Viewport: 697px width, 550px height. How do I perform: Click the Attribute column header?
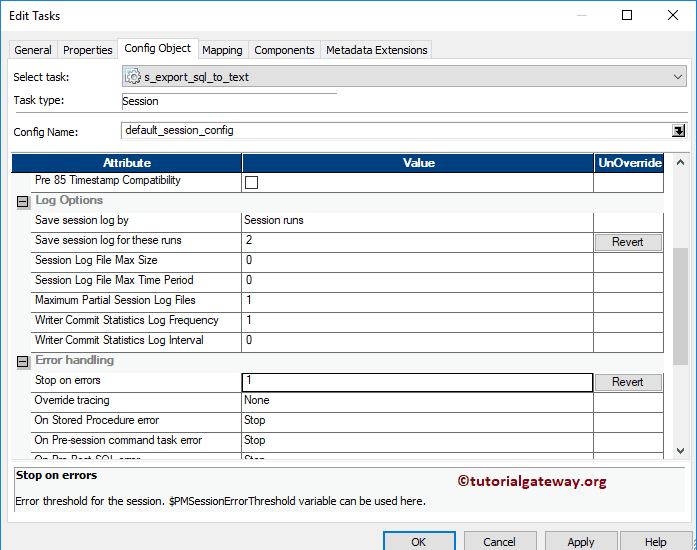[127, 163]
